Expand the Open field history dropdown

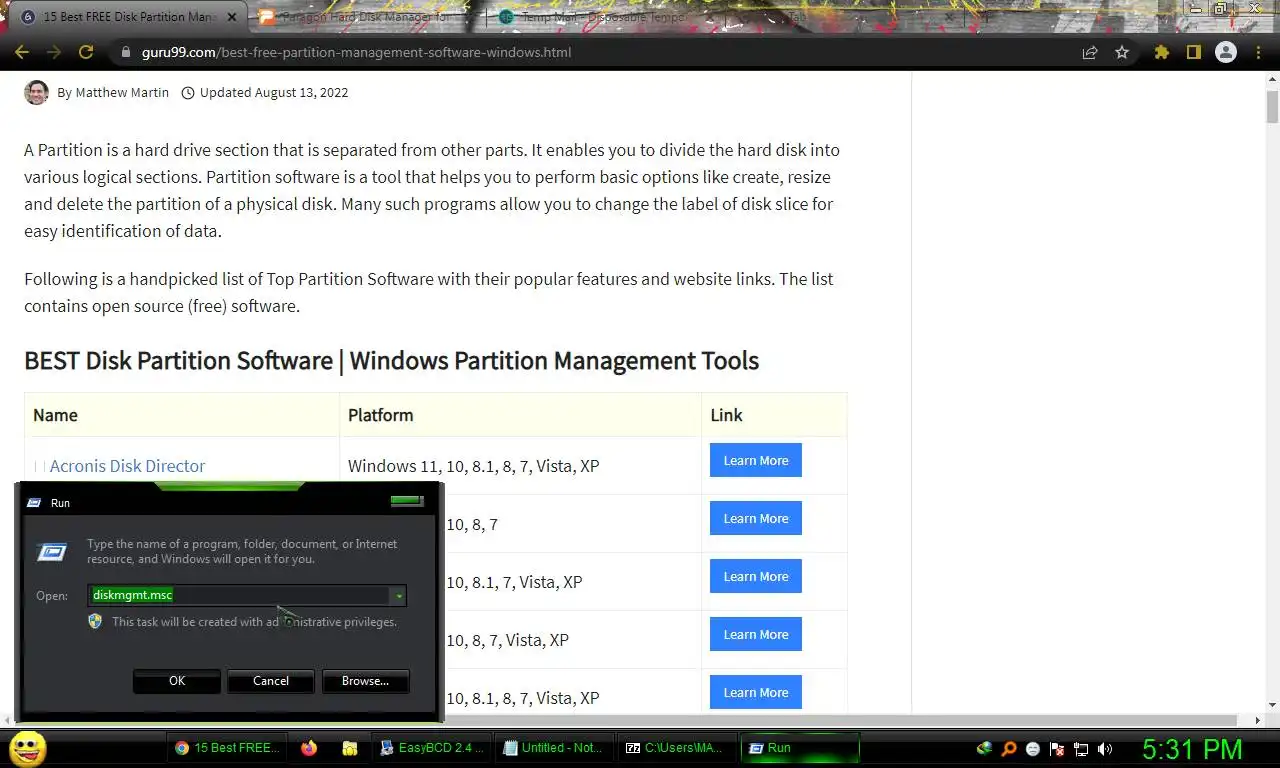point(398,596)
